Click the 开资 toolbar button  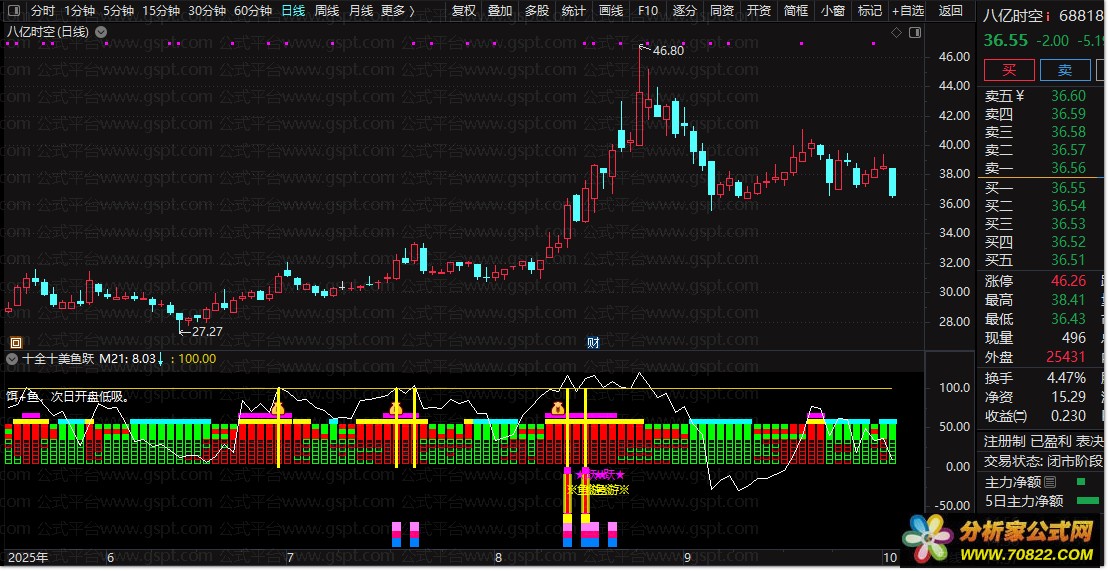(x=758, y=11)
